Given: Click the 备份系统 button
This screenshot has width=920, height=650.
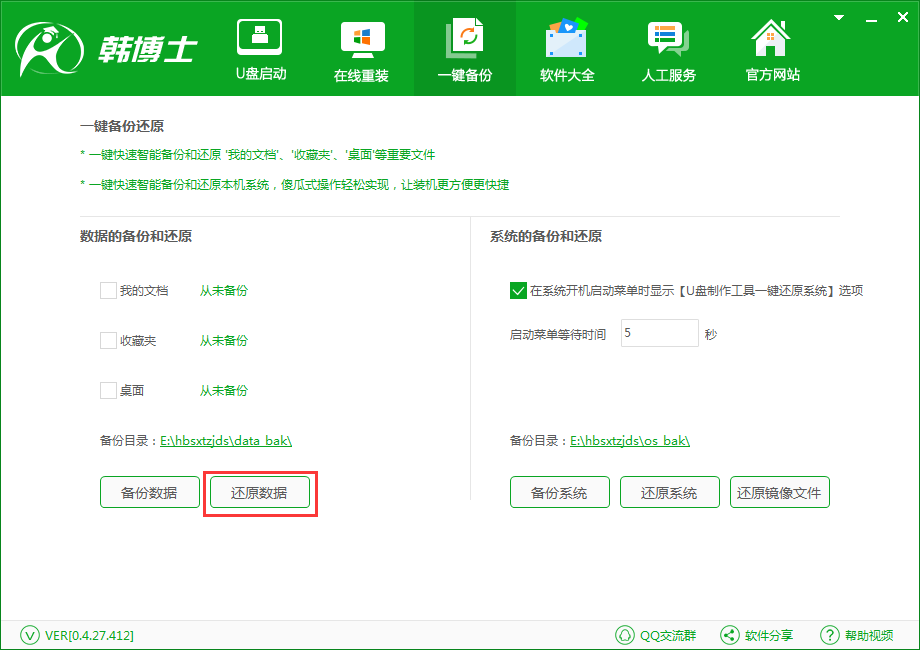Looking at the screenshot, I should point(559,493).
